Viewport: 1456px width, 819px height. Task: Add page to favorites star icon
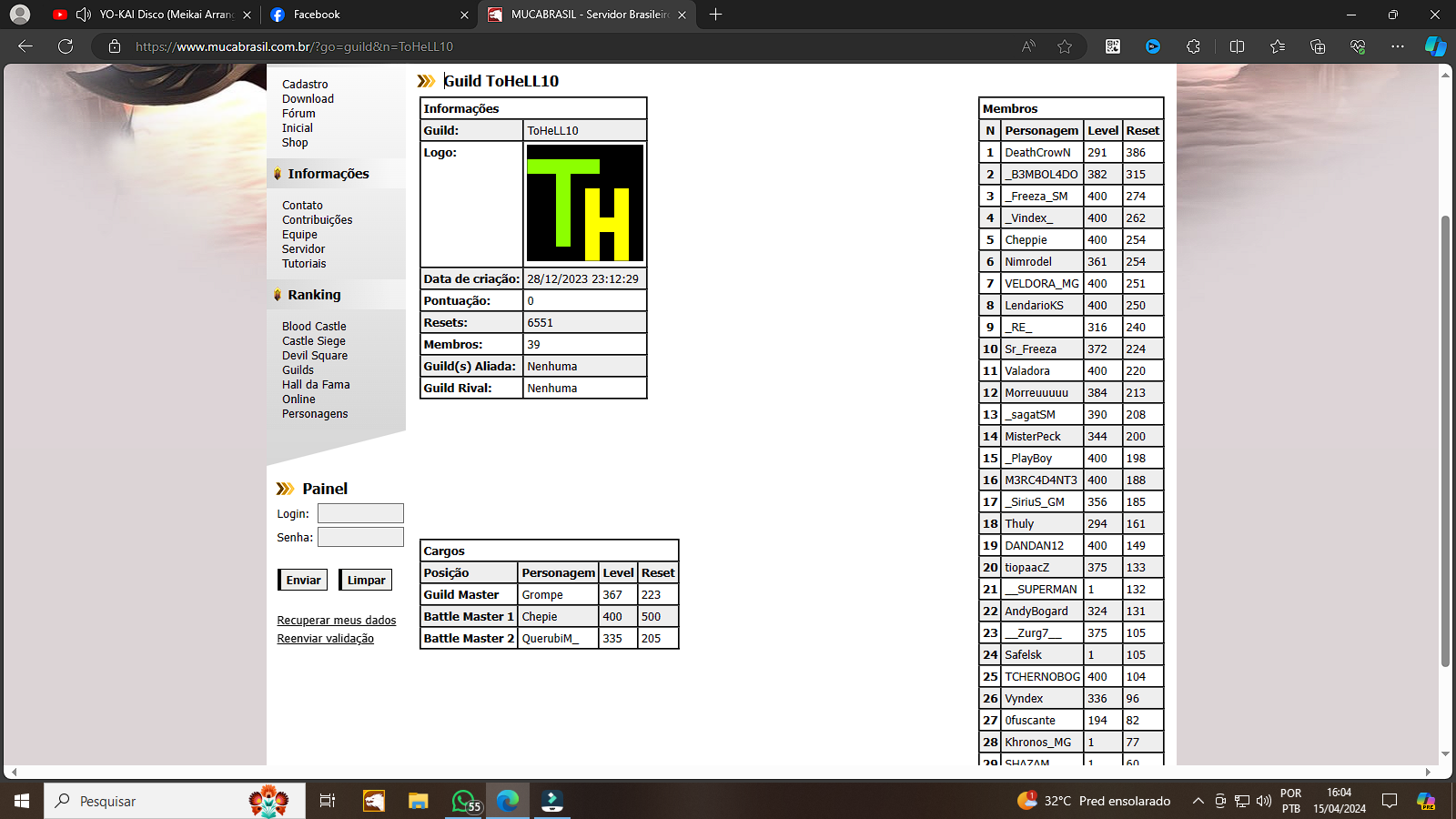coord(1065,46)
